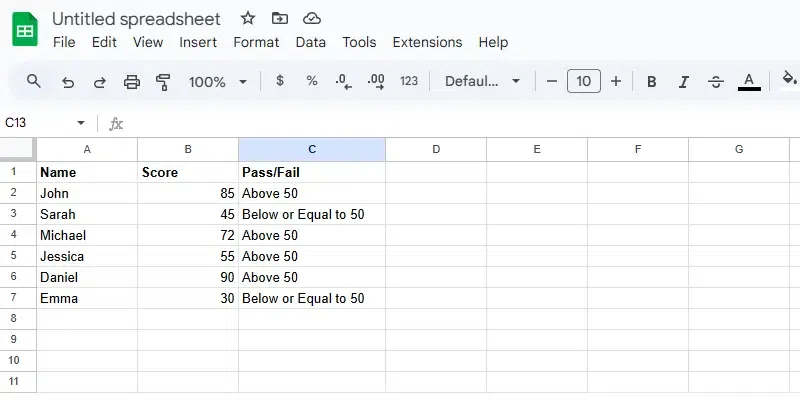
Task: Activate the paint format tool
Action: 163,82
